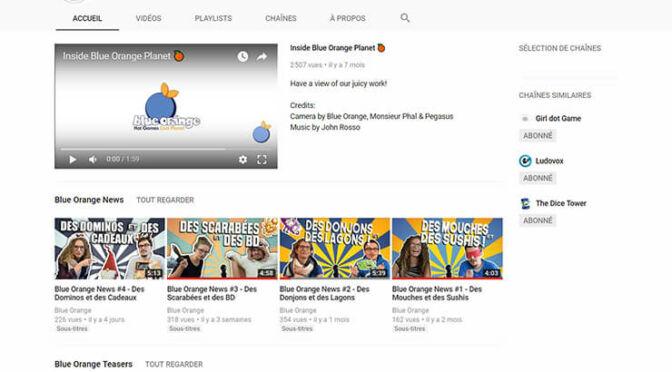Click the video title overlay inside the player
Screen dimensions: 672x372
(x=123, y=56)
